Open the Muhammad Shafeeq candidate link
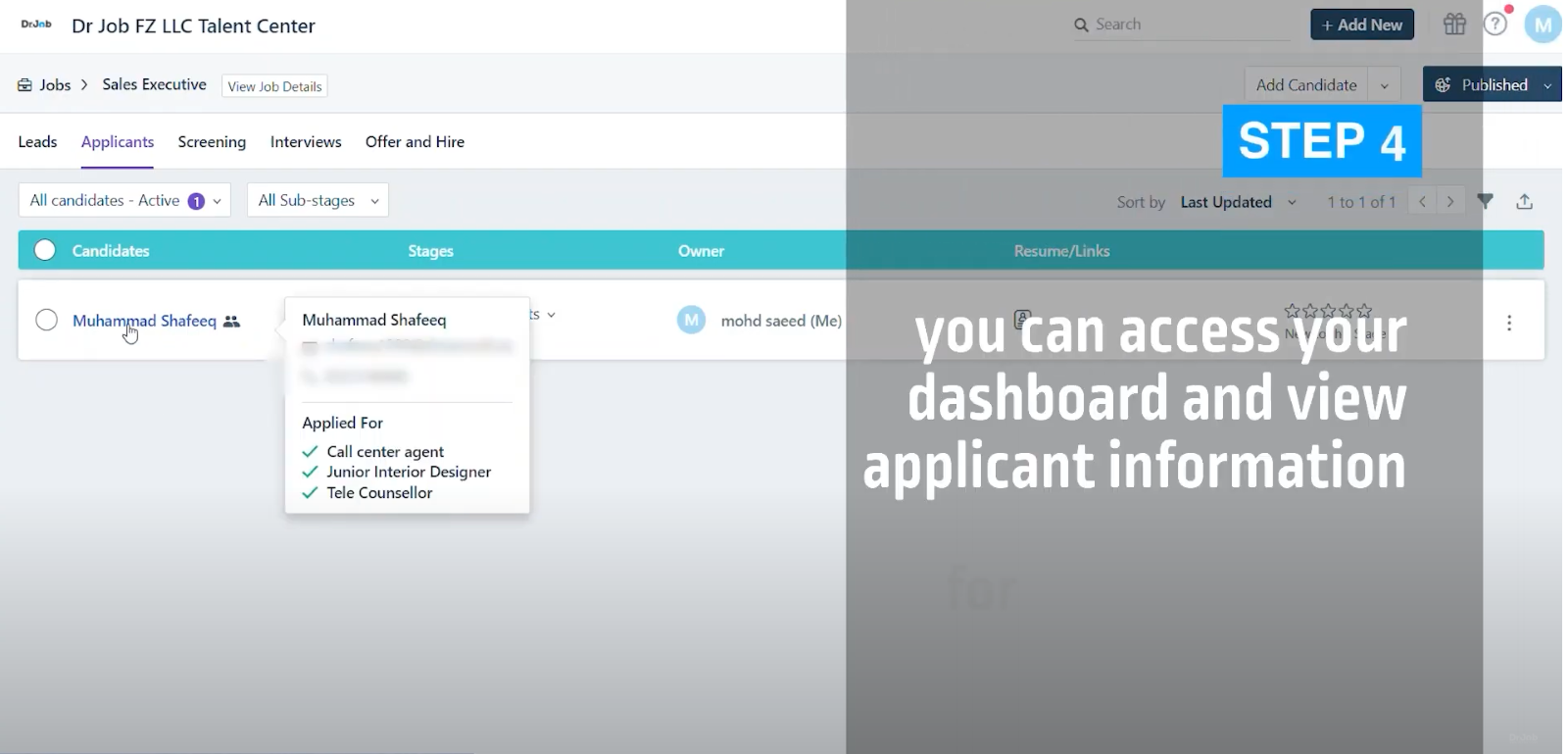 point(144,321)
